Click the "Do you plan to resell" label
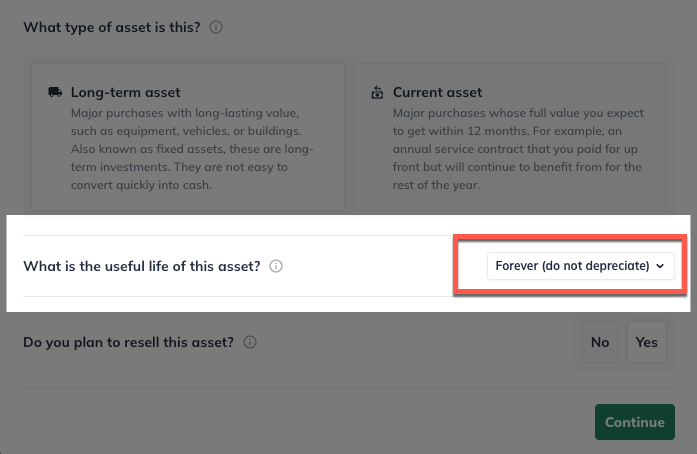 pyautogui.click(x=128, y=342)
